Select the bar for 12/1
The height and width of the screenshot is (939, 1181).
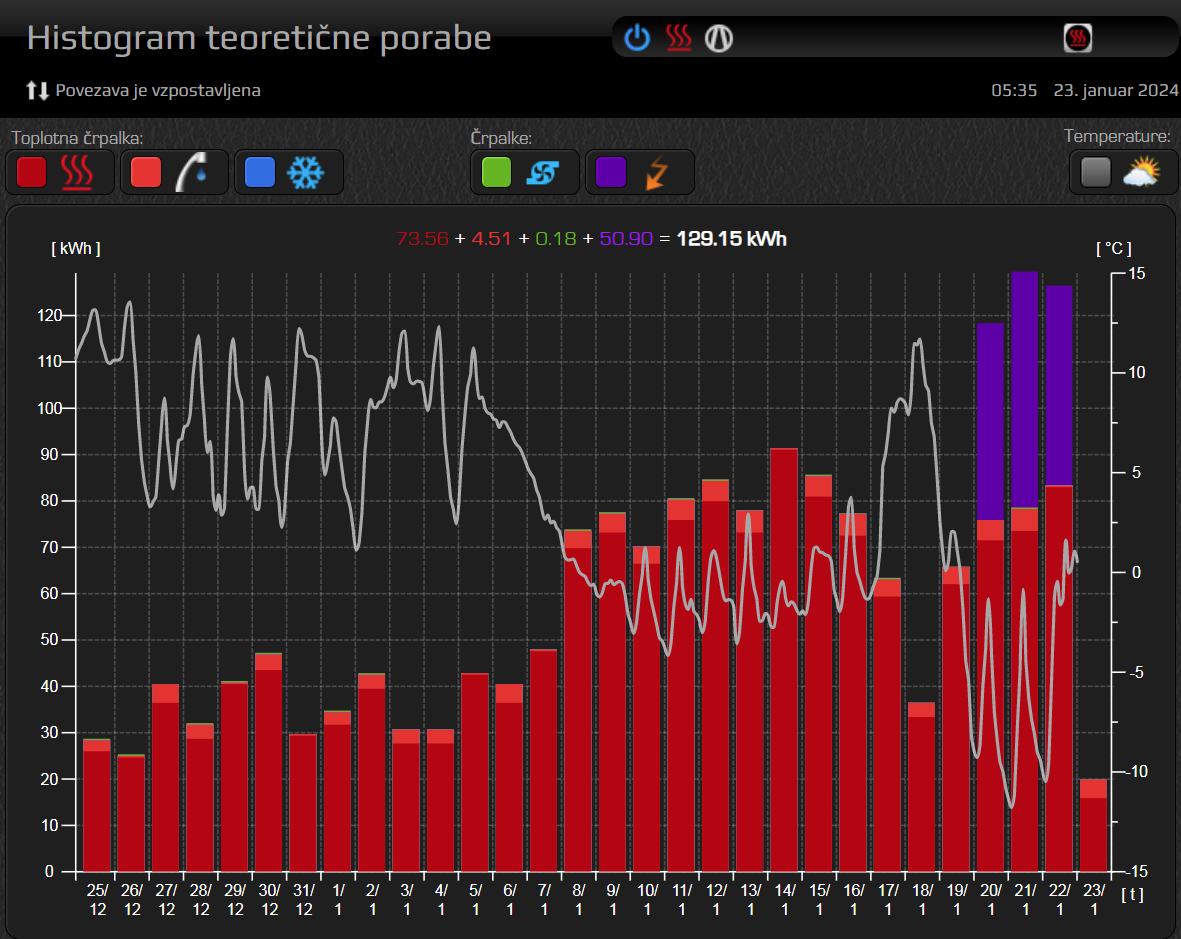coord(716,675)
